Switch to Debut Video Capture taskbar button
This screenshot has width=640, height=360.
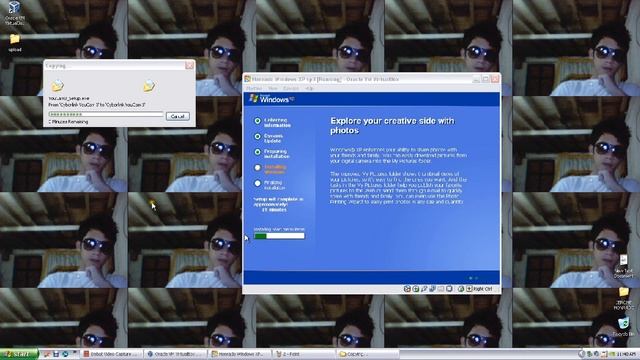[112, 354]
